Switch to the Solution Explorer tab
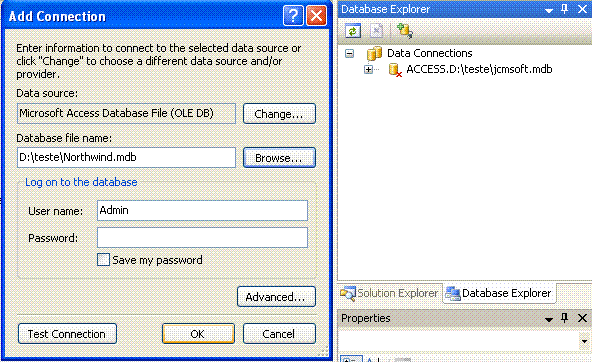The height and width of the screenshot is (362, 592). click(x=390, y=293)
